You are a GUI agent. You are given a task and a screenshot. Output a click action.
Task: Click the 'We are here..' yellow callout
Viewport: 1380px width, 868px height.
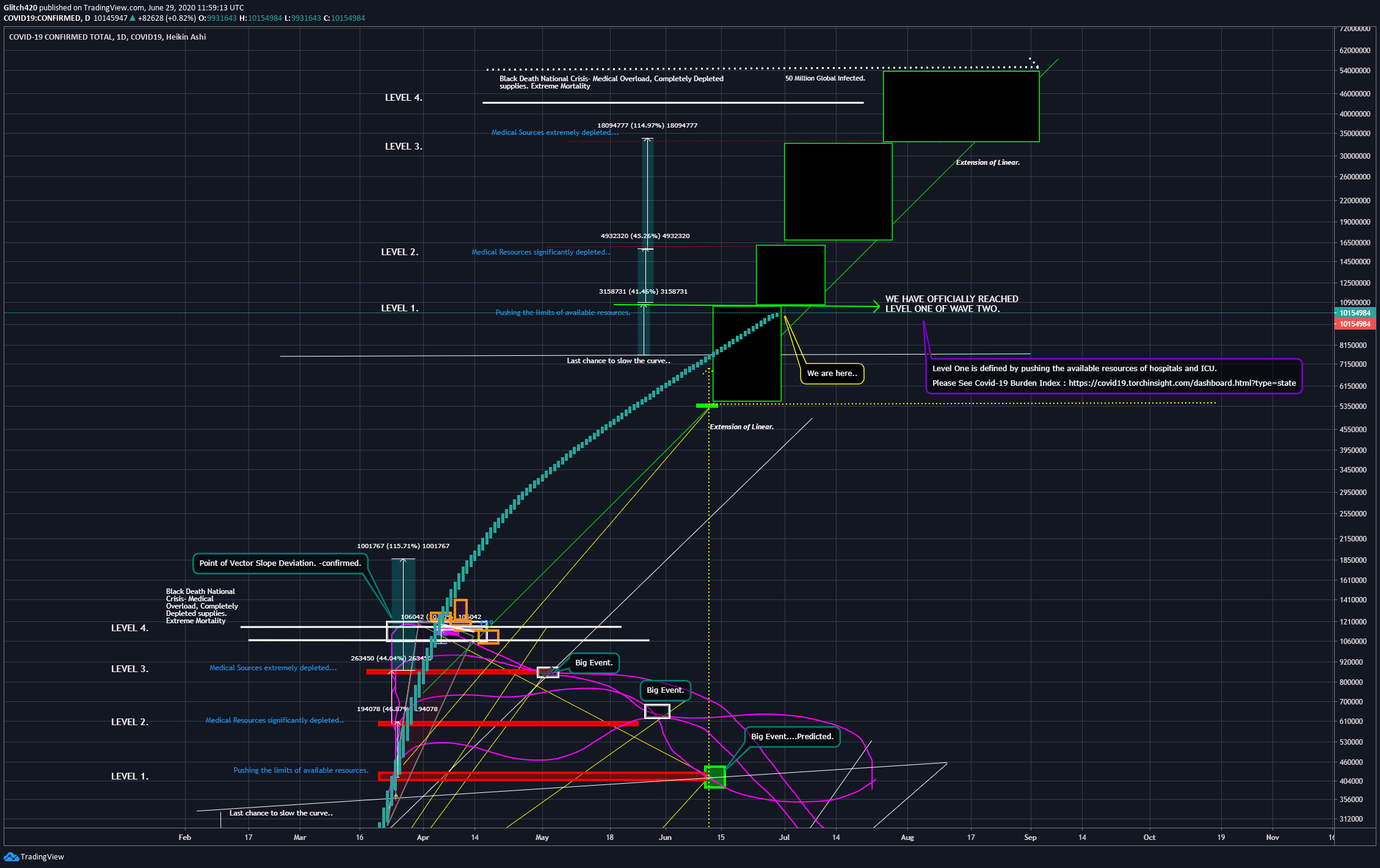click(x=832, y=374)
